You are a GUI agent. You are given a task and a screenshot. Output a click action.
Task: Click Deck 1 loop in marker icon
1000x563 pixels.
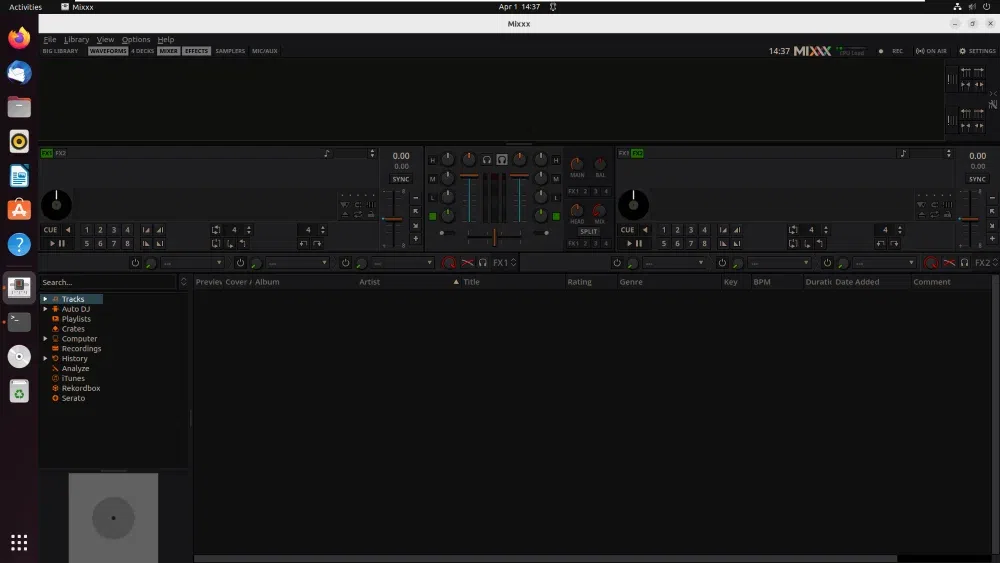[x=230, y=244]
